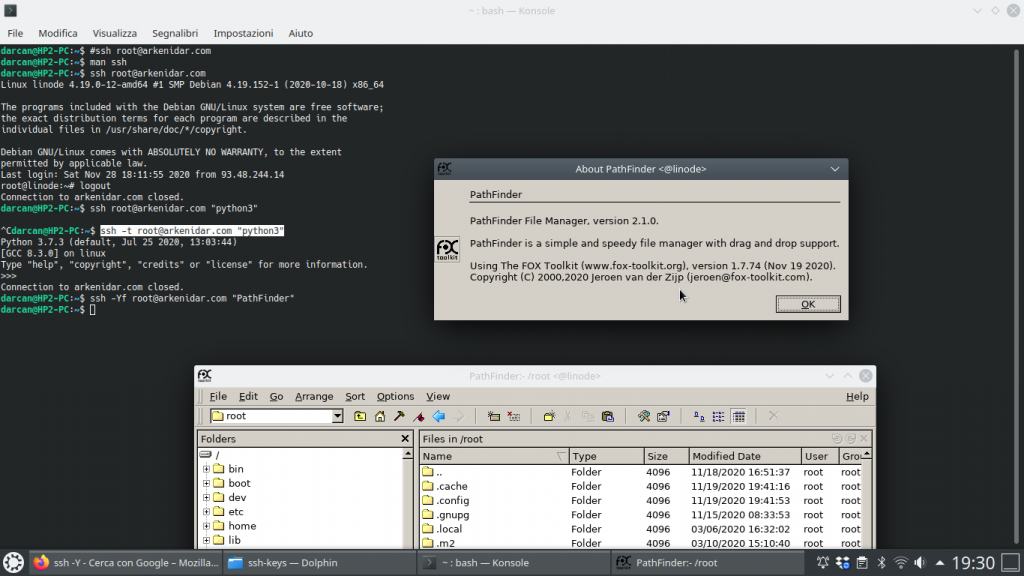Select the boot folder in tree
This screenshot has height=576, width=1024.
239,483
